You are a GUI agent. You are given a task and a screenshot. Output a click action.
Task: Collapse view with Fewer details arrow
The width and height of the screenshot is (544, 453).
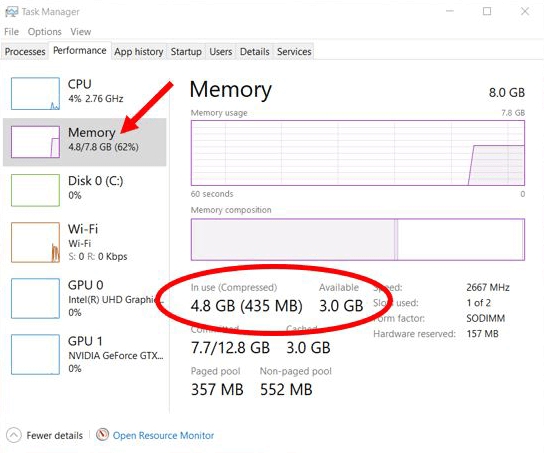(x=14, y=435)
